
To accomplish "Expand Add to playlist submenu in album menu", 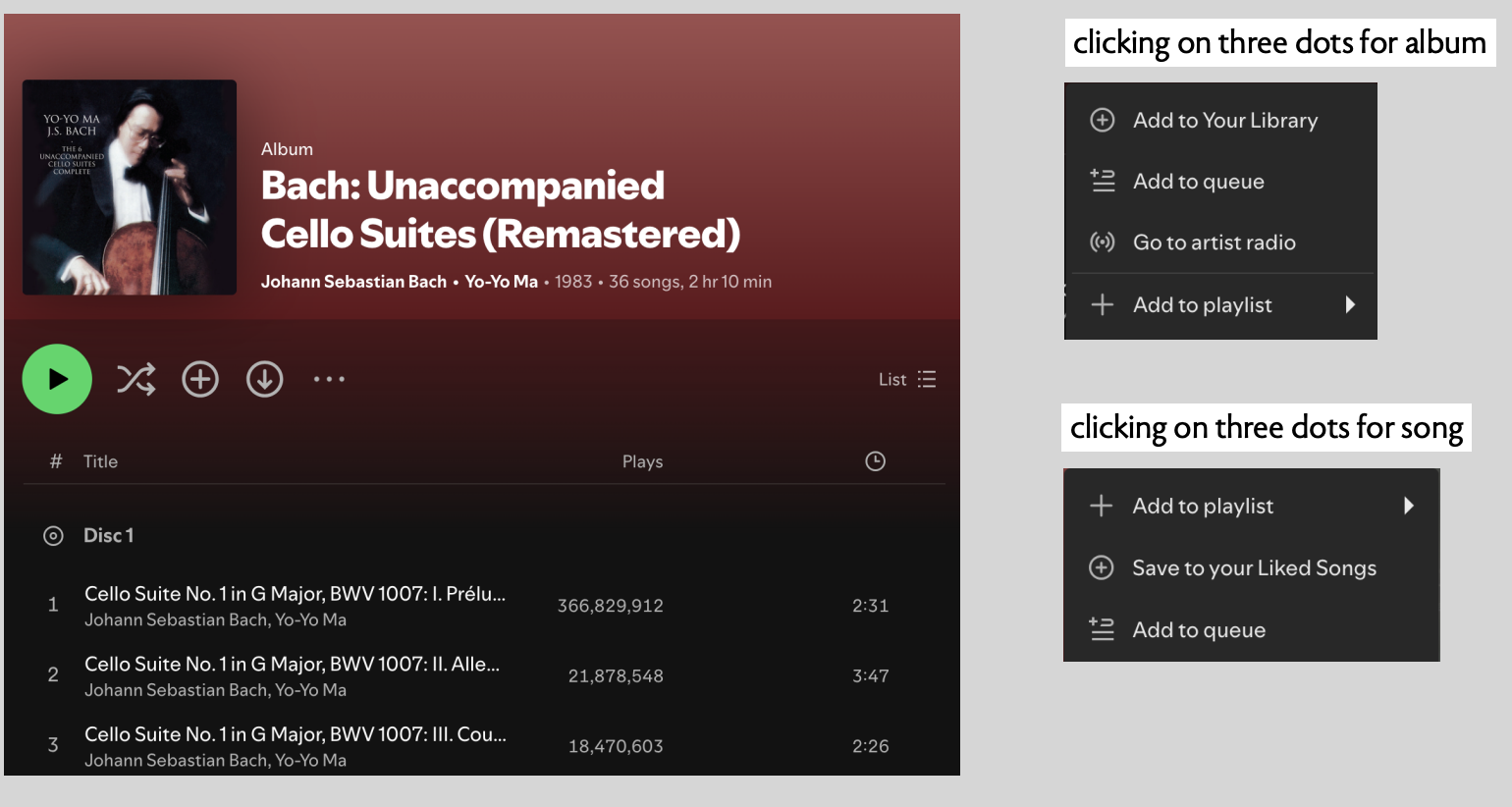I will 1220,305.
